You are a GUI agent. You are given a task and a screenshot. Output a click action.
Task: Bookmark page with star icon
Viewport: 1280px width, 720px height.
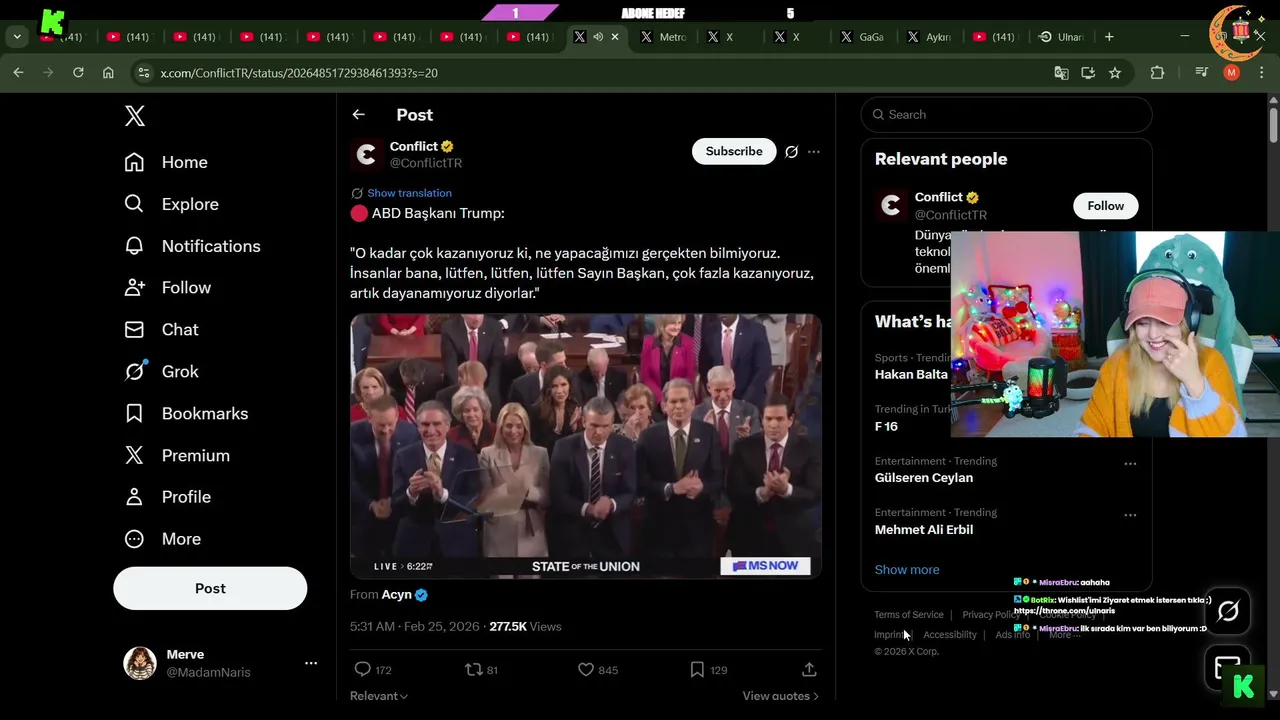click(1115, 73)
